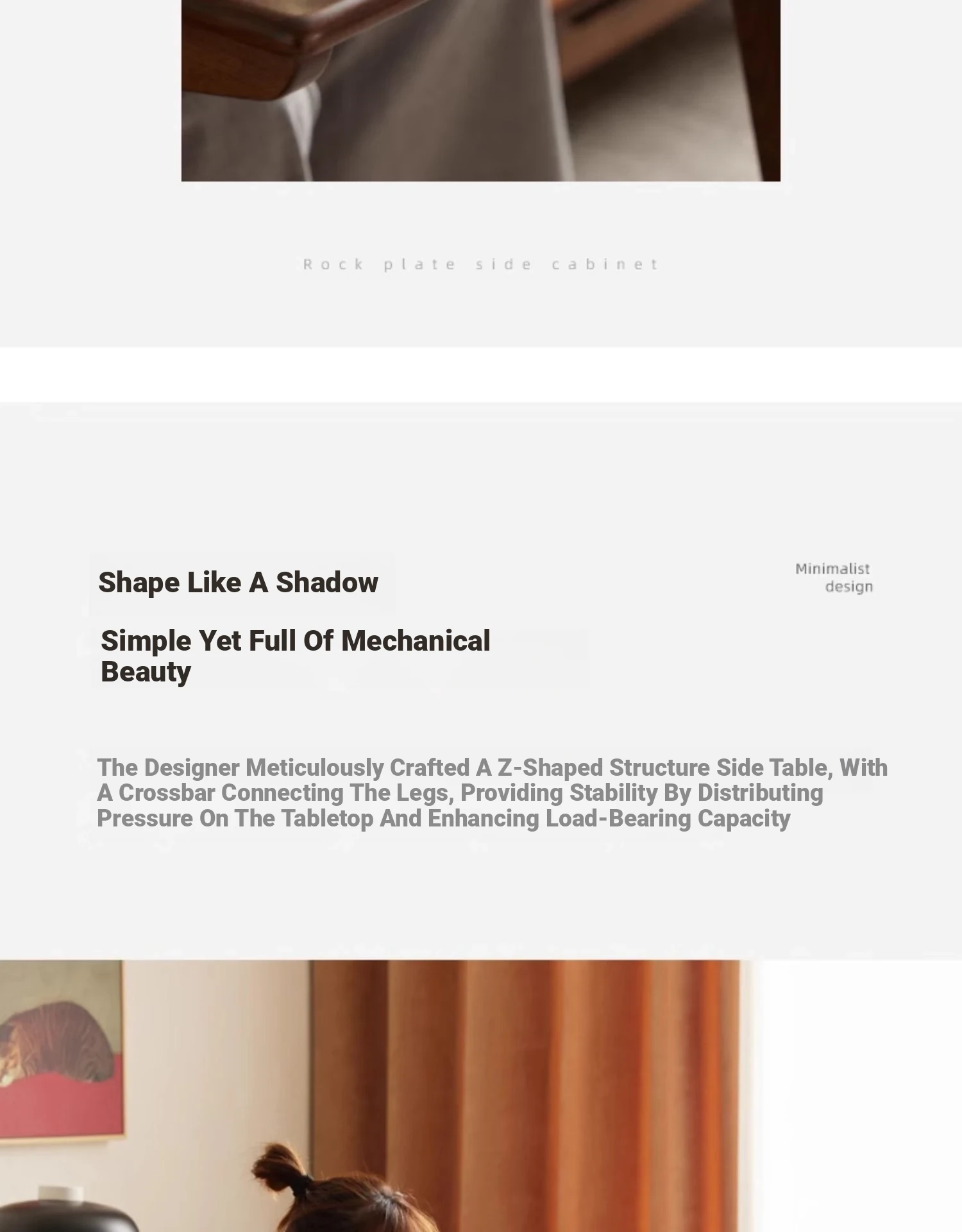Click the 'Shape Like A Shadow' heading
The height and width of the screenshot is (1232, 962).
[x=238, y=583]
